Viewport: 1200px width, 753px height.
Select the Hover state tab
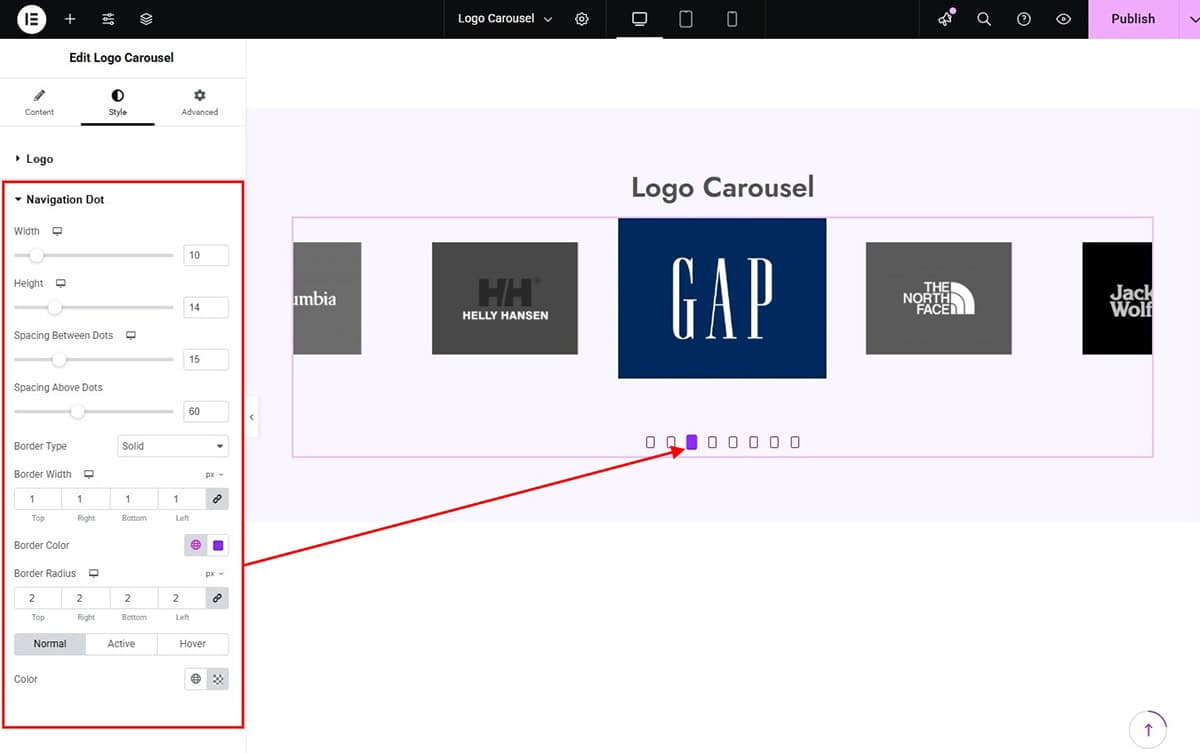pyautogui.click(x=193, y=644)
